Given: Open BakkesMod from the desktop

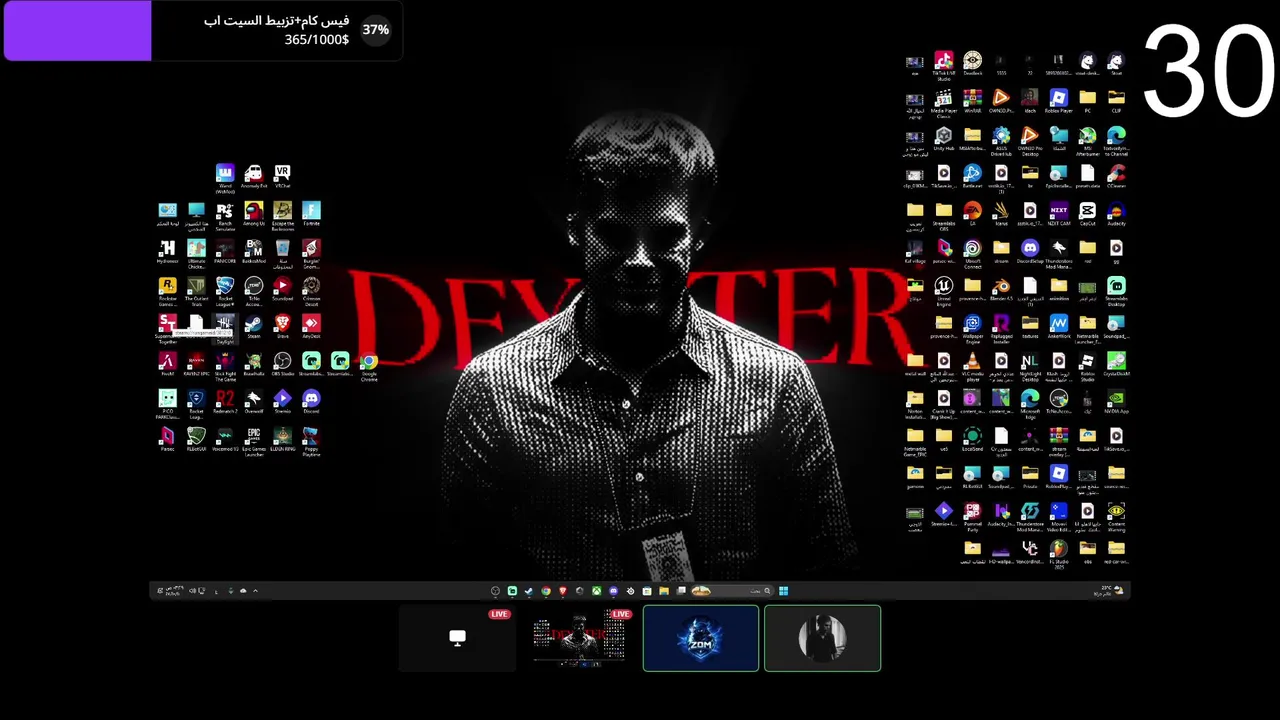Looking at the screenshot, I should coord(254,252).
